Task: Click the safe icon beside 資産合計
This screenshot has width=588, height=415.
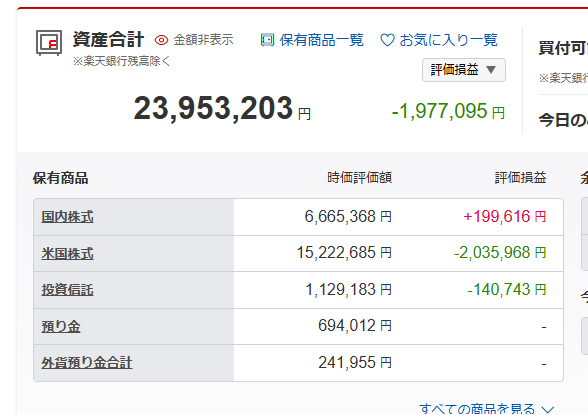Action: click(x=49, y=43)
